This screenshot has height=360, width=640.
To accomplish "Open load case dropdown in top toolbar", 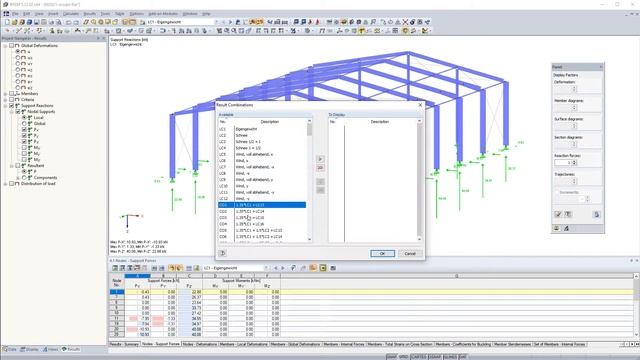I will [216, 22].
